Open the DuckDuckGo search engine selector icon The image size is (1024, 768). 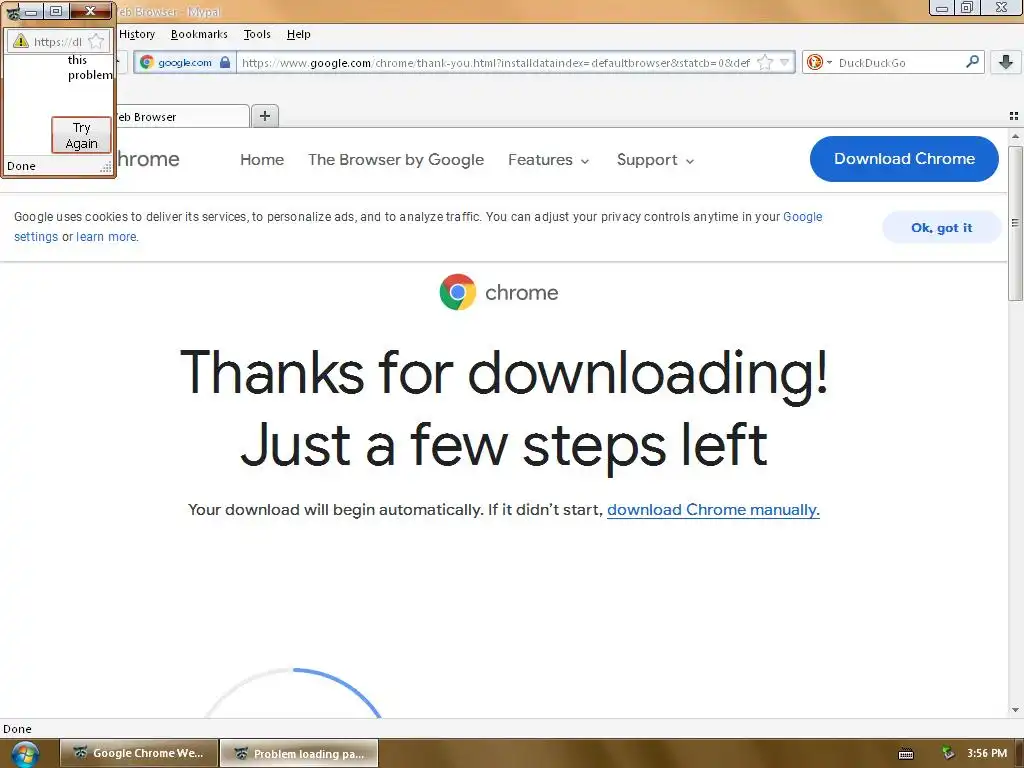pyautogui.click(x=818, y=62)
